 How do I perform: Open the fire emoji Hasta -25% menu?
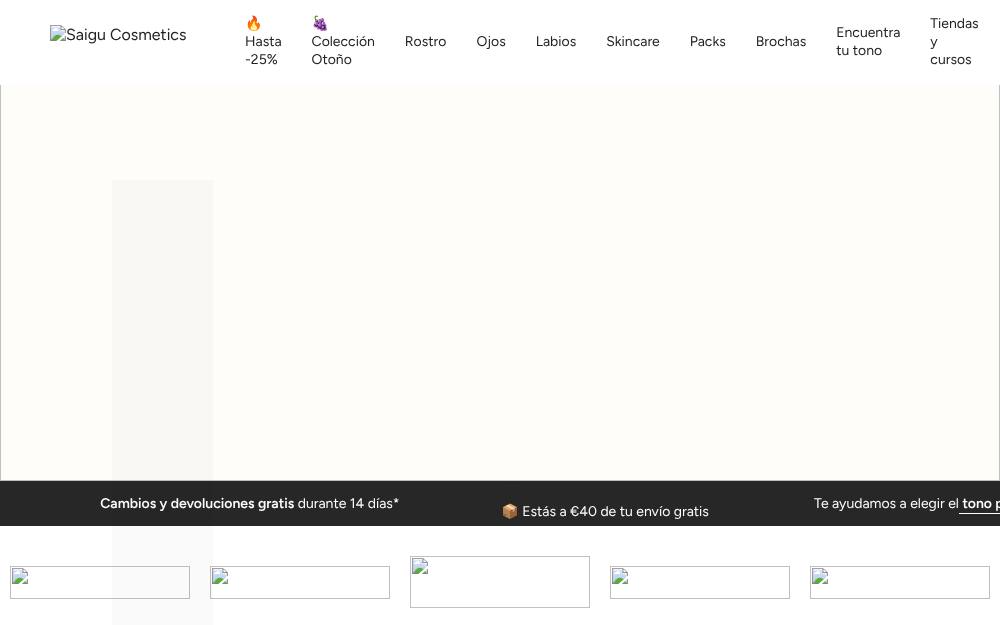coord(263,41)
